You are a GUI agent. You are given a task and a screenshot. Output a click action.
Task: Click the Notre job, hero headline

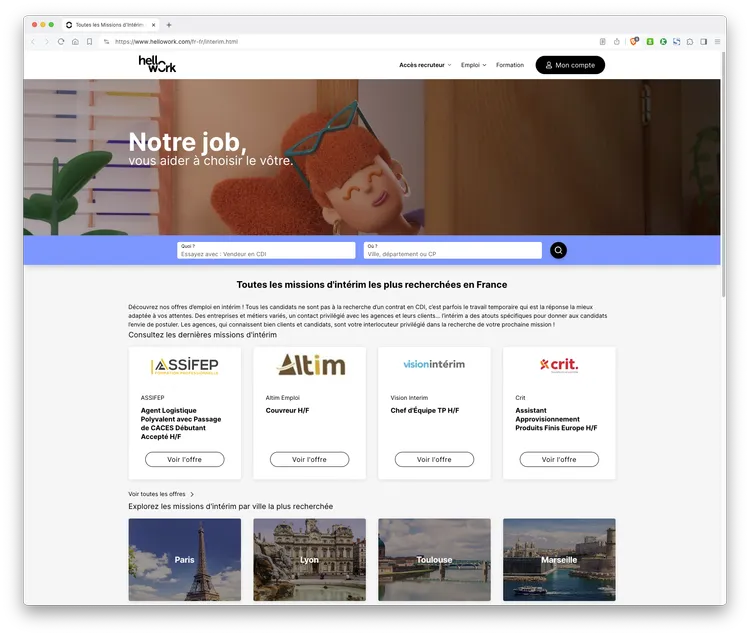[x=188, y=142]
